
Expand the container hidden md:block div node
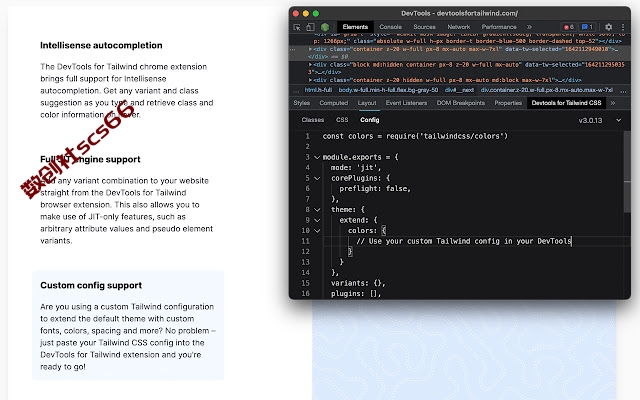click(x=310, y=80)
